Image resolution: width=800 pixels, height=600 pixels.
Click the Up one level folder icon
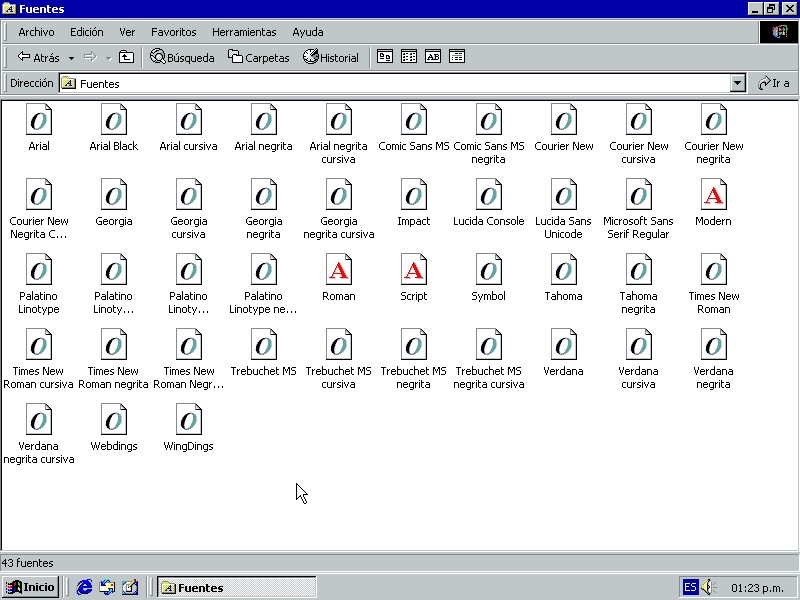[x=126, y=57]
